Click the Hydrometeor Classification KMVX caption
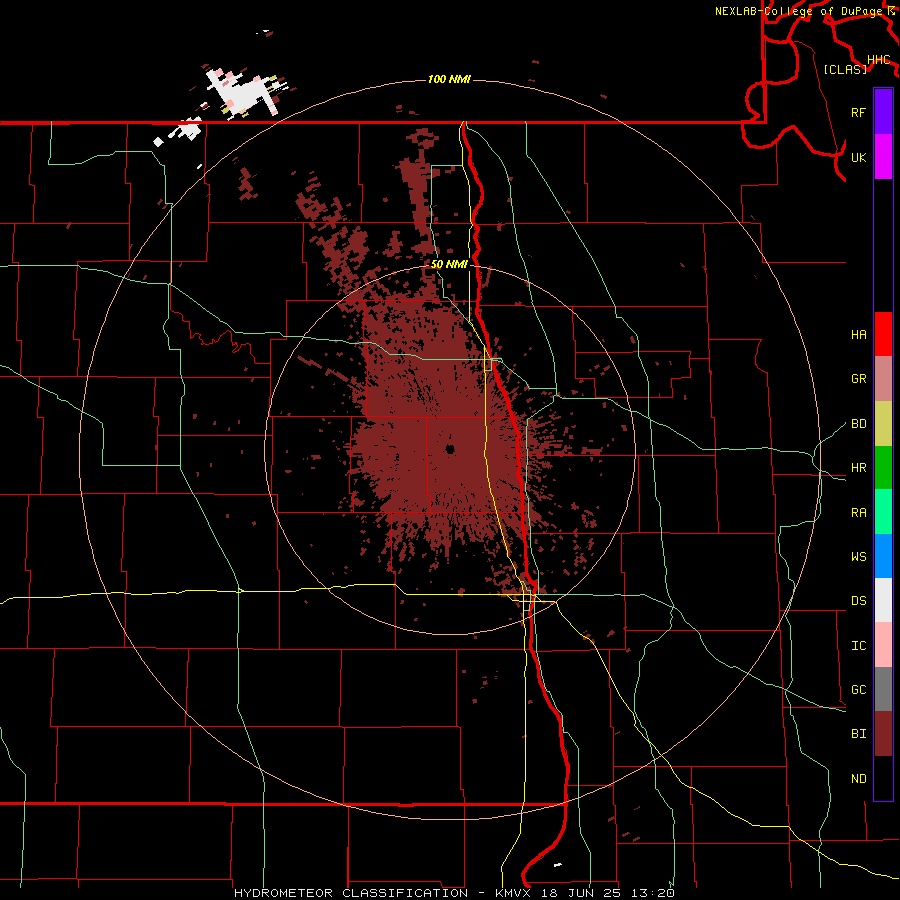900x900 pixels. 454,893
